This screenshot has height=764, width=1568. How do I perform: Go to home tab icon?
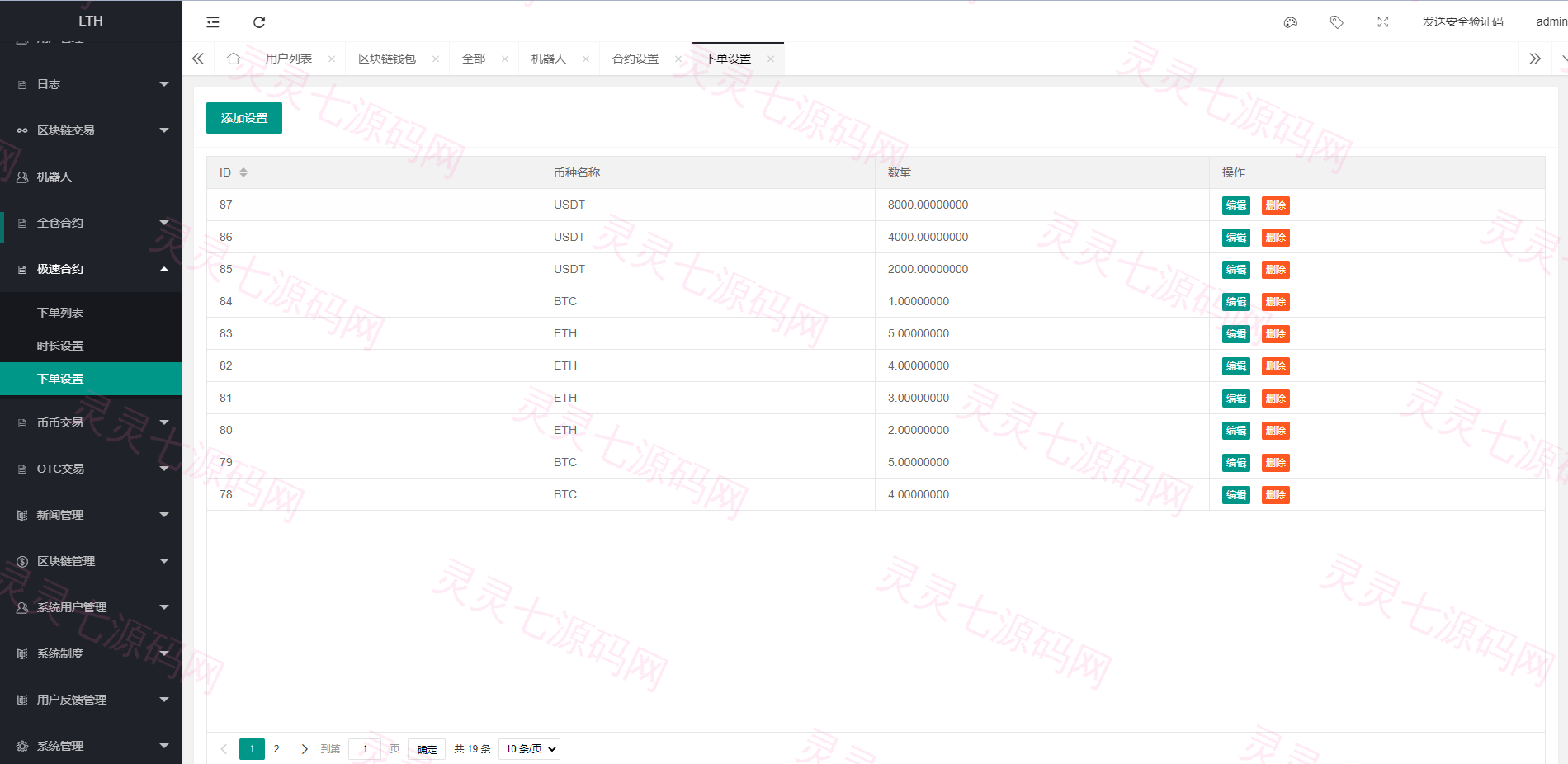point(234,59)
